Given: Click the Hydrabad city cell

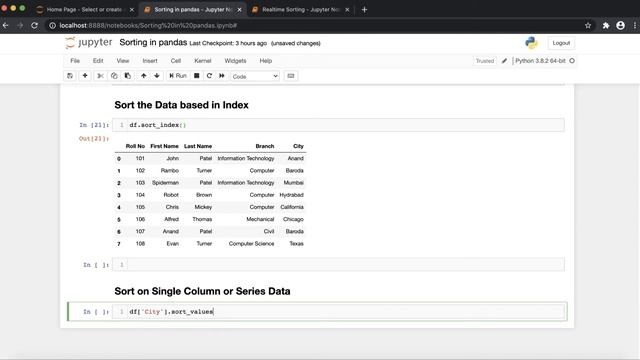Looking at the screenshot, I should coord(291,195).
